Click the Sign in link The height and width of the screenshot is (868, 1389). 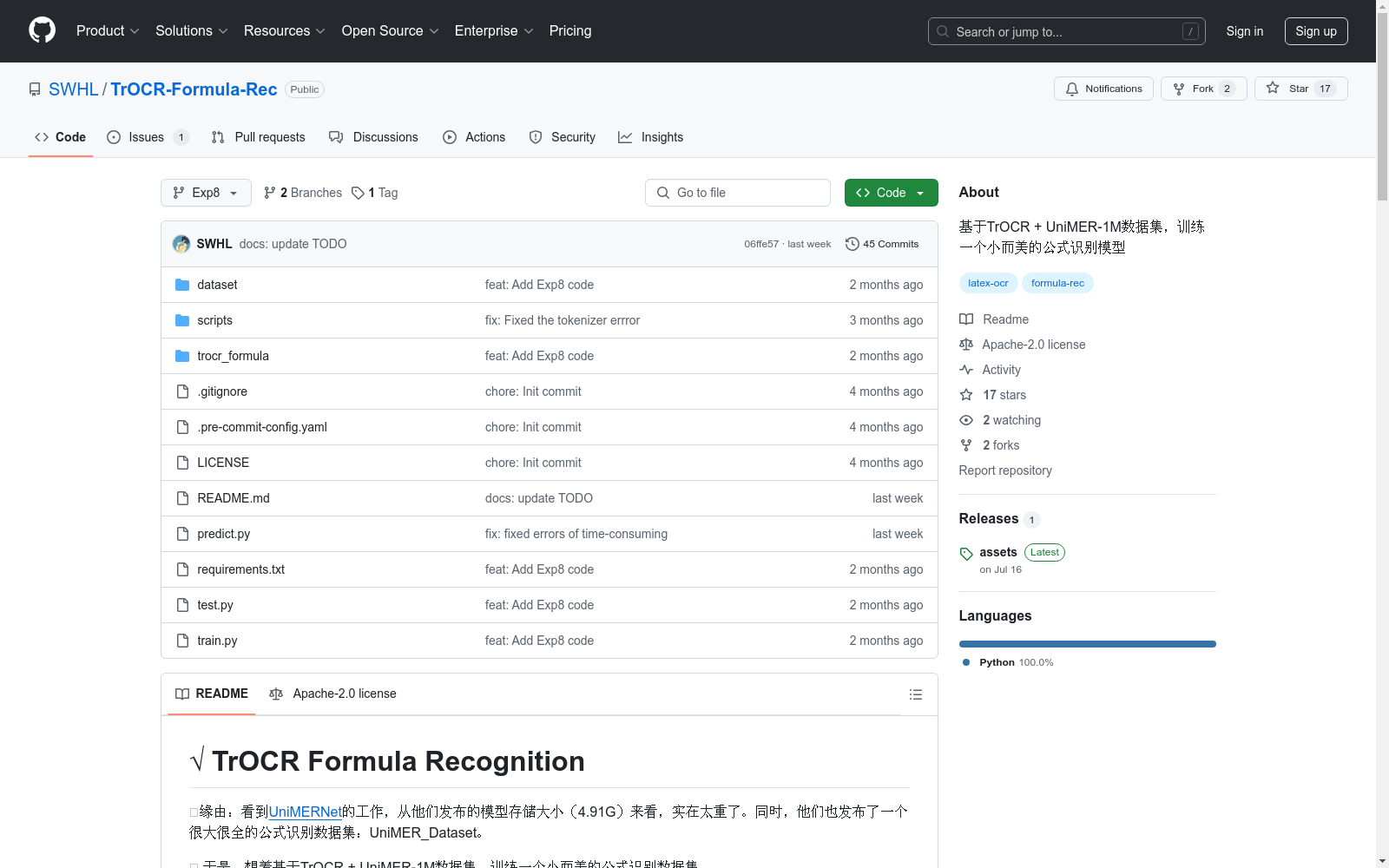(1245, 31)
